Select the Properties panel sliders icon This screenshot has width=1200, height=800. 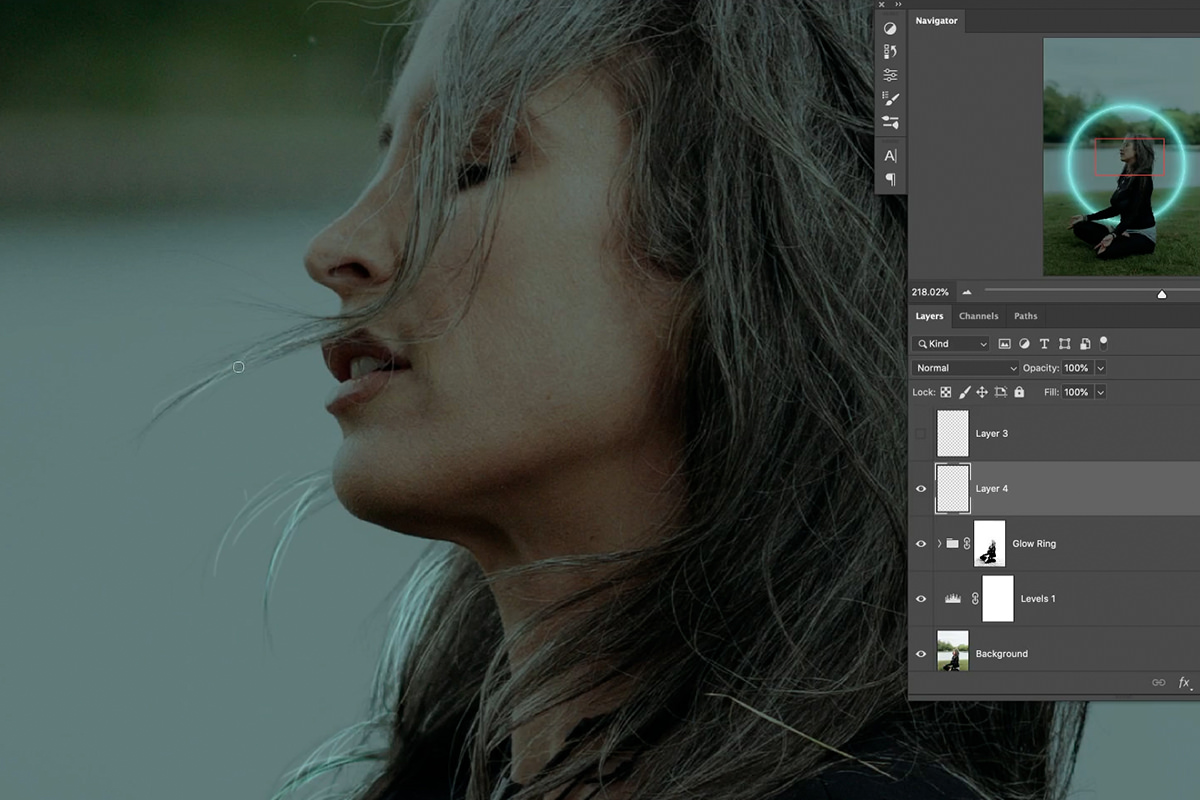click(x=890, y=75)
